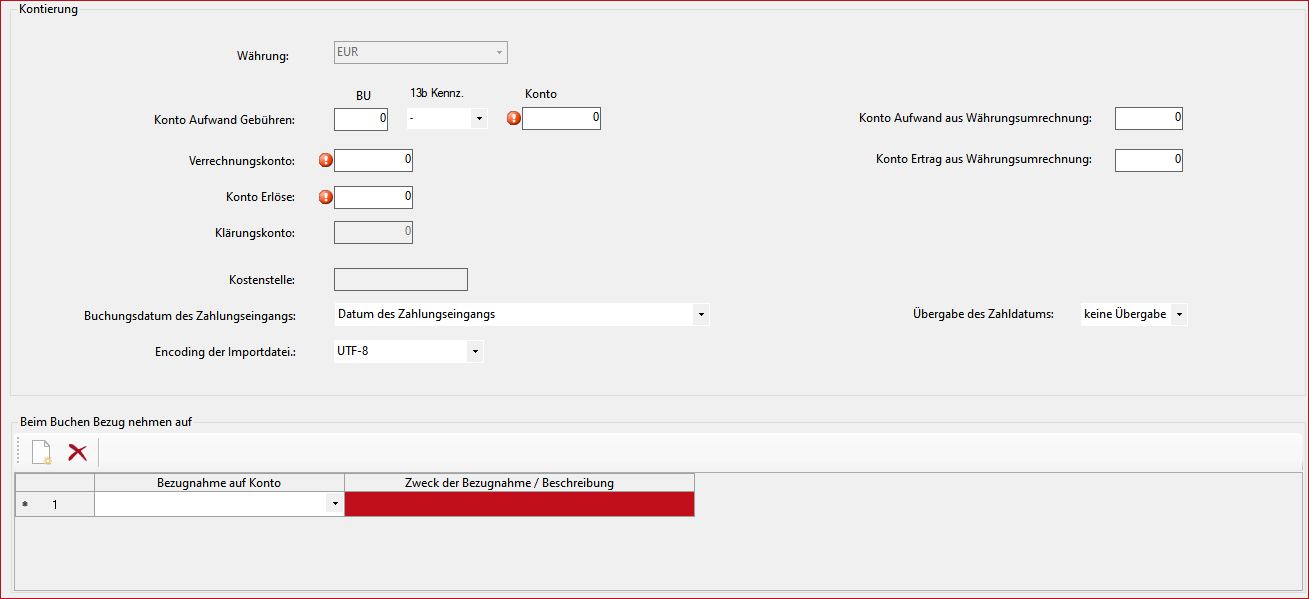Expand the 13b Kennz. dropdown
This screenshot has width=1309, height=599.
point(479,119)
